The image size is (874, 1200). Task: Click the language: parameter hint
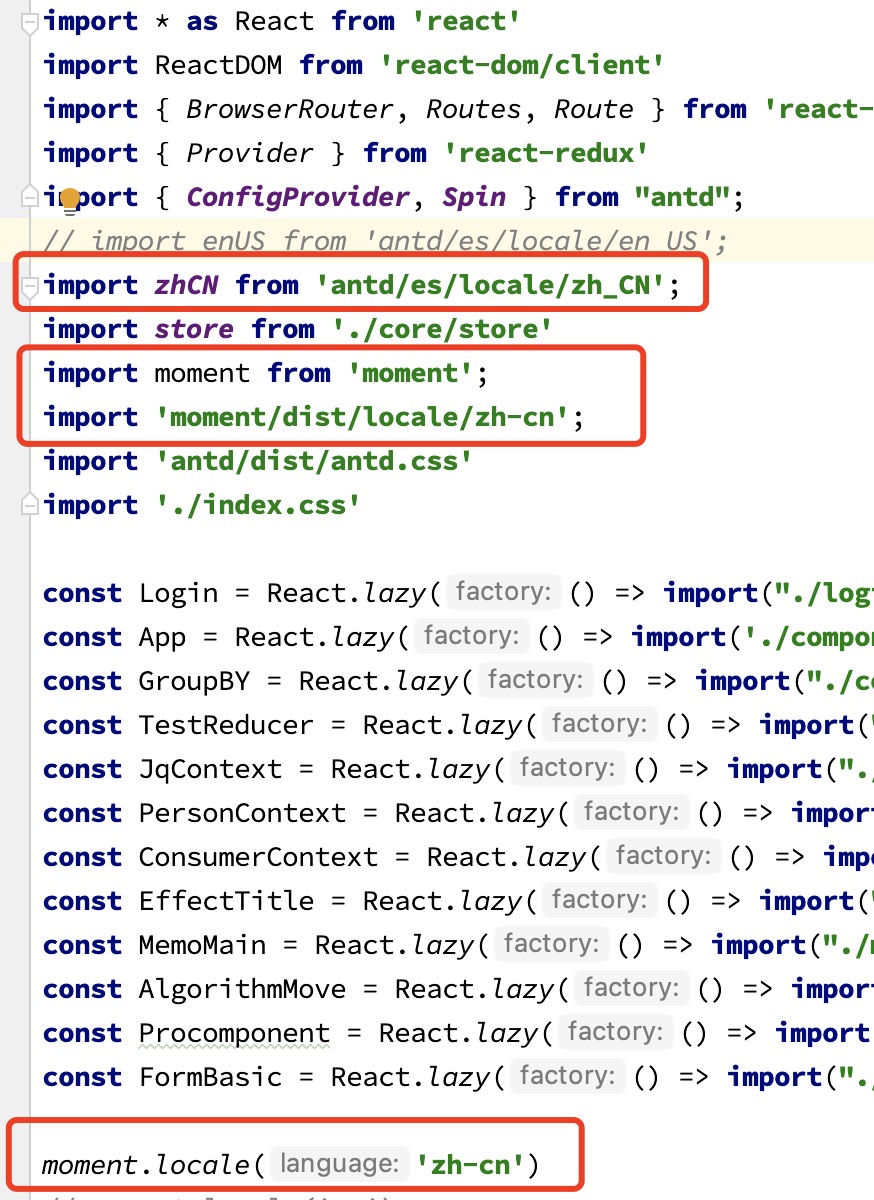click(x=340, y=1165)
